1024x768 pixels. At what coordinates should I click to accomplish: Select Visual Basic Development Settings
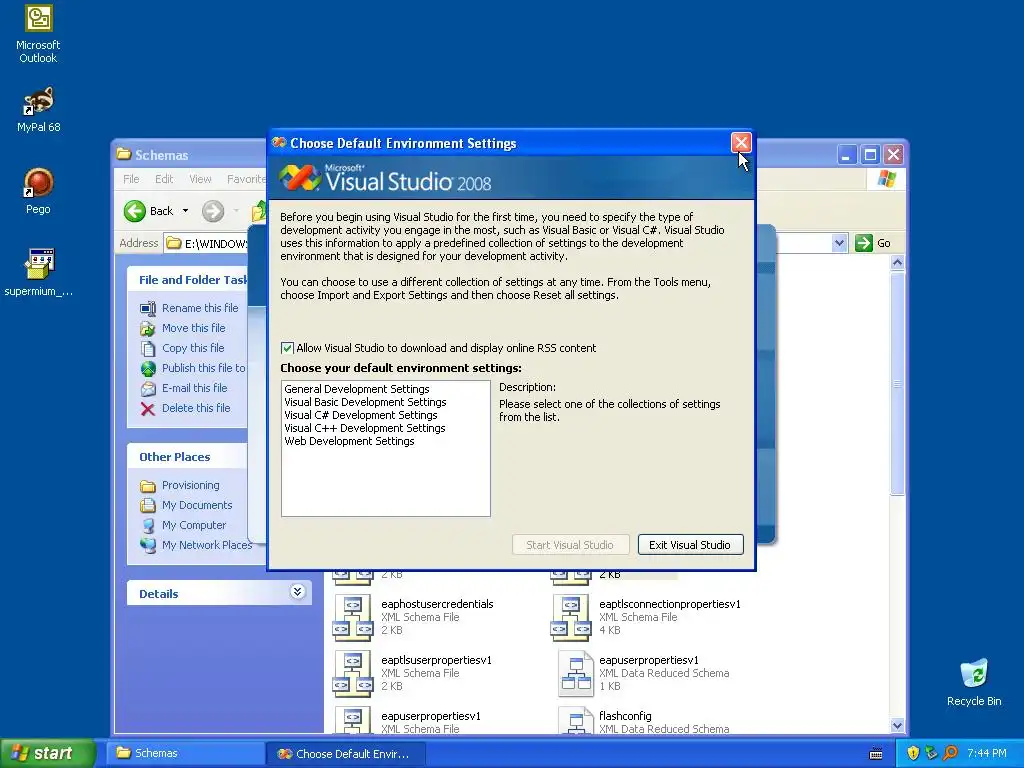coord(365,402)
